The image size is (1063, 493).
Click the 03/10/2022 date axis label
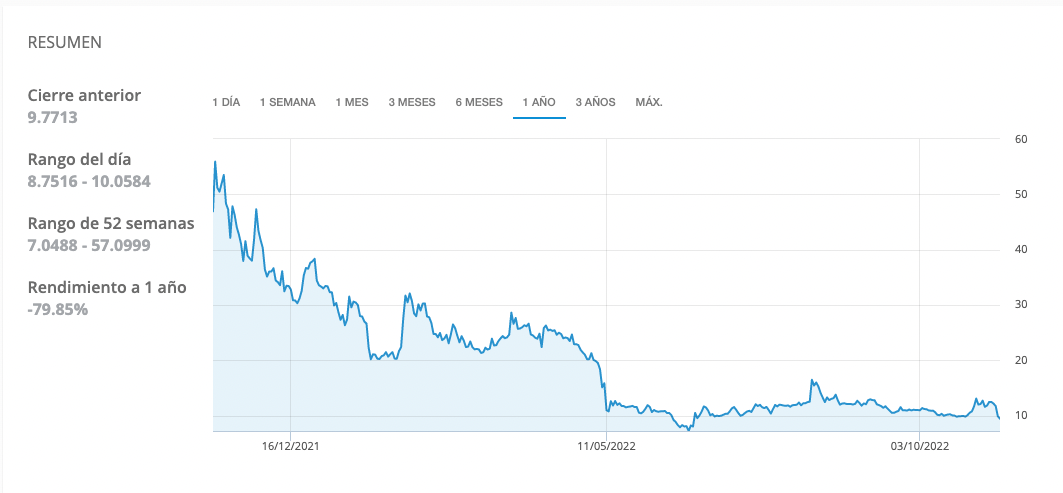(921, 445)
